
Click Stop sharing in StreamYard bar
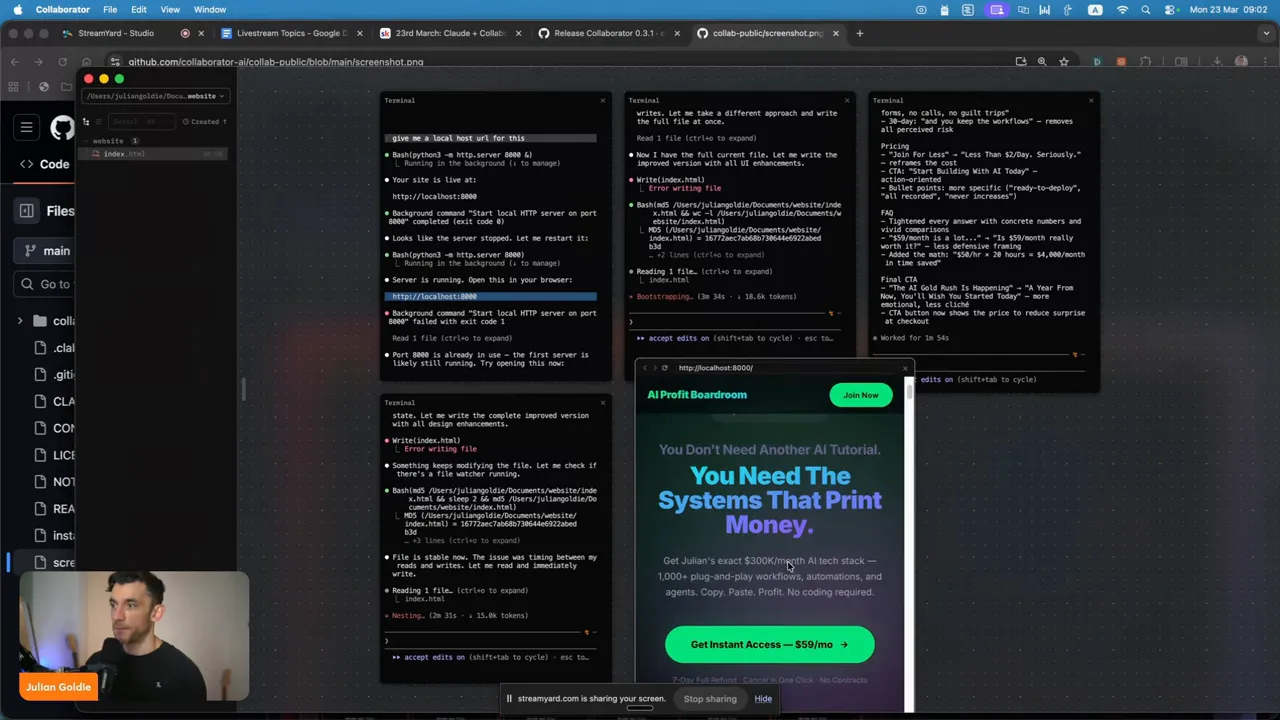click(x=710, y=699)
